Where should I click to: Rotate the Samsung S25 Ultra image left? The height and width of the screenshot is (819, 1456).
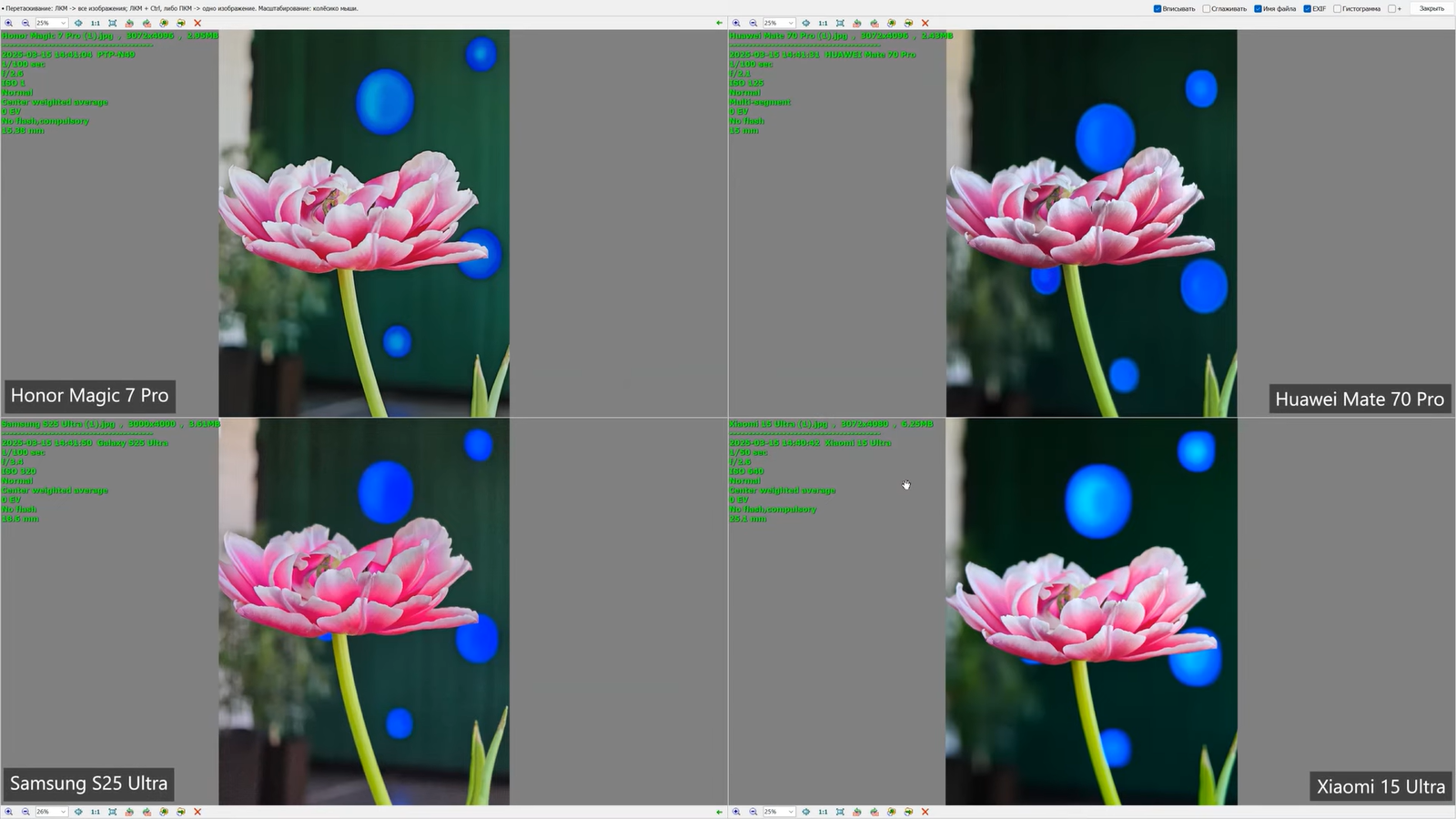(130, 812)
